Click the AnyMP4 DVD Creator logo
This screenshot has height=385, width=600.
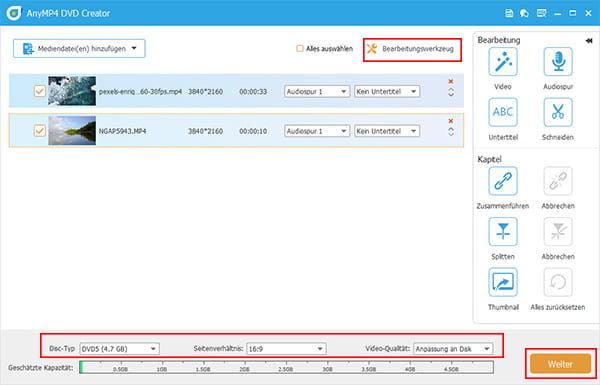coord(14,13)
